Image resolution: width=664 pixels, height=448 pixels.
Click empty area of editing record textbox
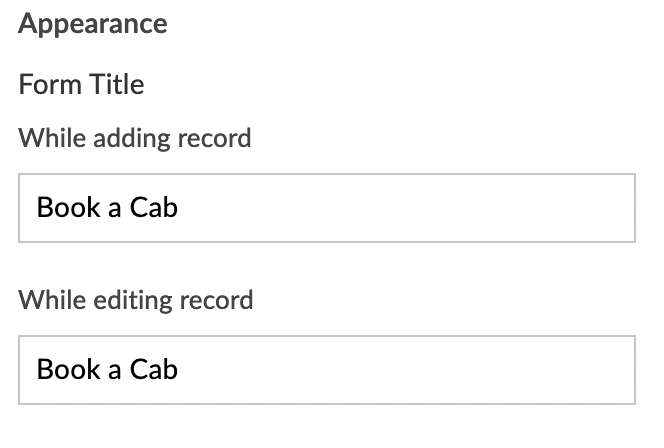450,370
